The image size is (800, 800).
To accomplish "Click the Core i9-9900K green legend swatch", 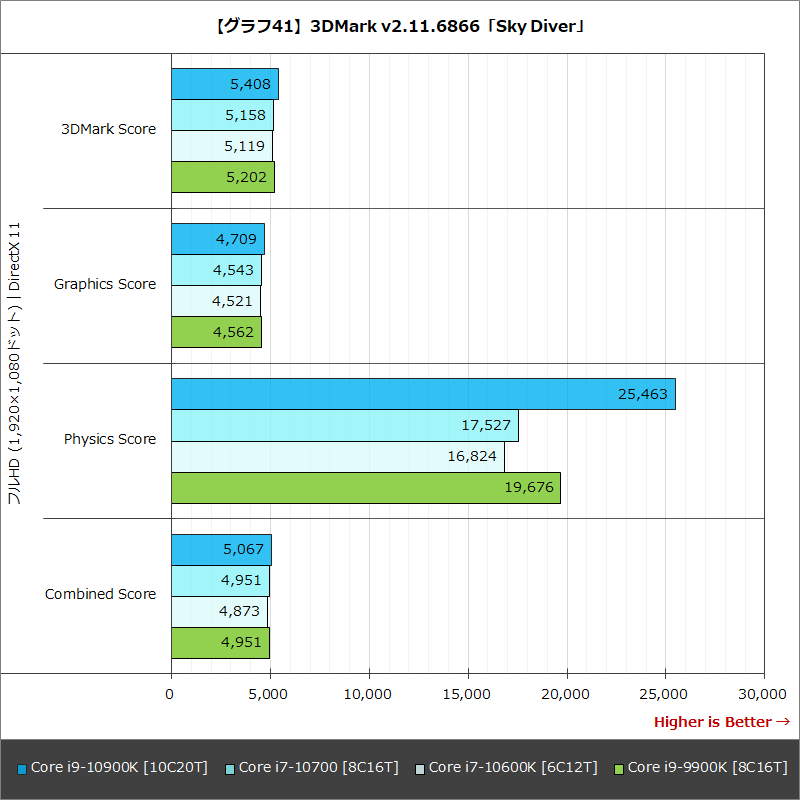I will 619,769.
